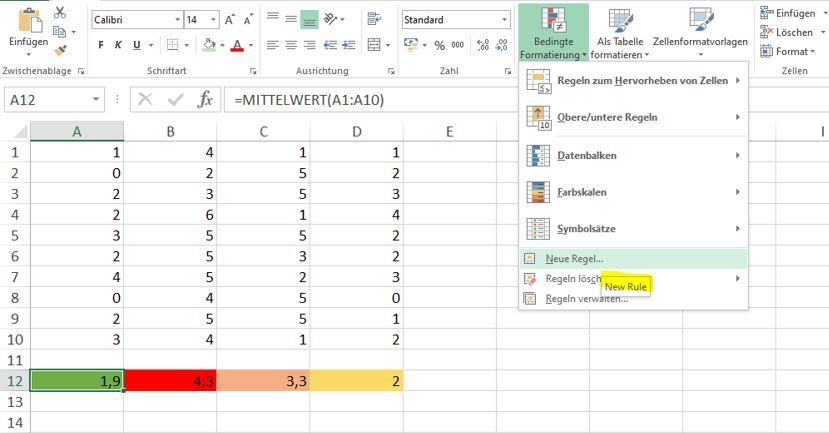Image resolution: width=829 pixels, height=433 pixels.
Task: Click the text orientation icon
Action: 330,19
